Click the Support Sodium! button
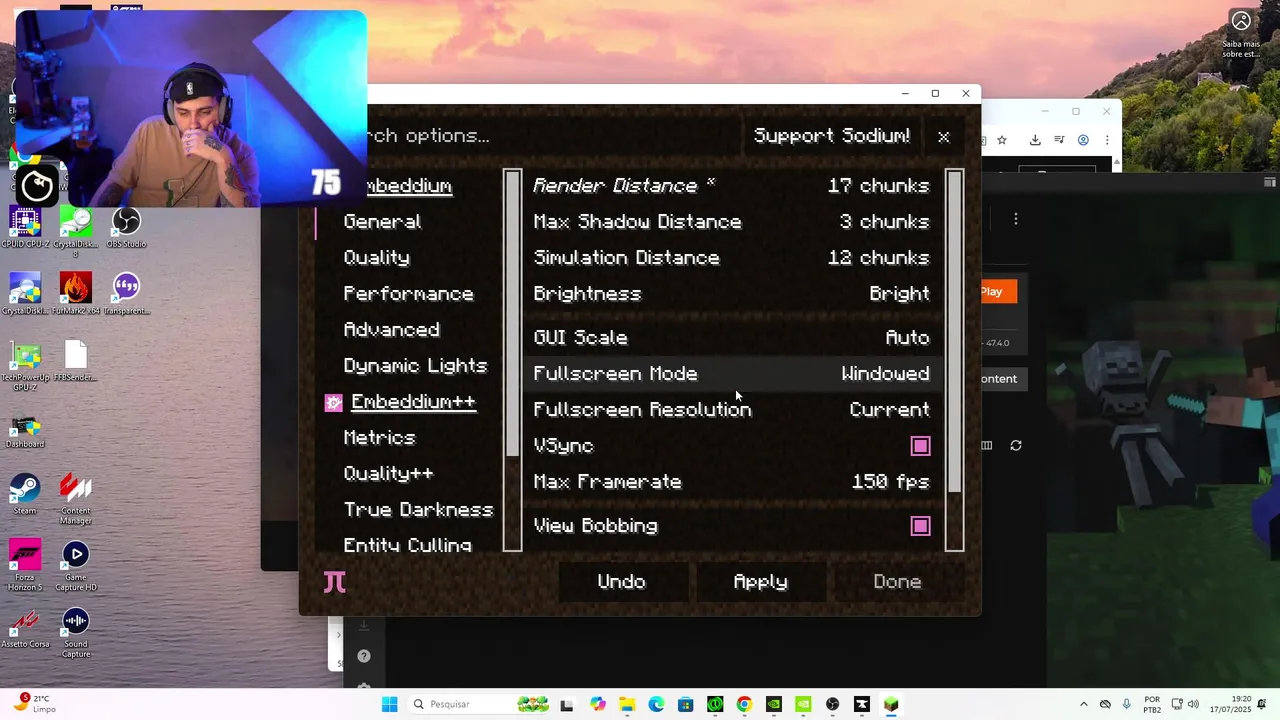 [x=832, y=136]
